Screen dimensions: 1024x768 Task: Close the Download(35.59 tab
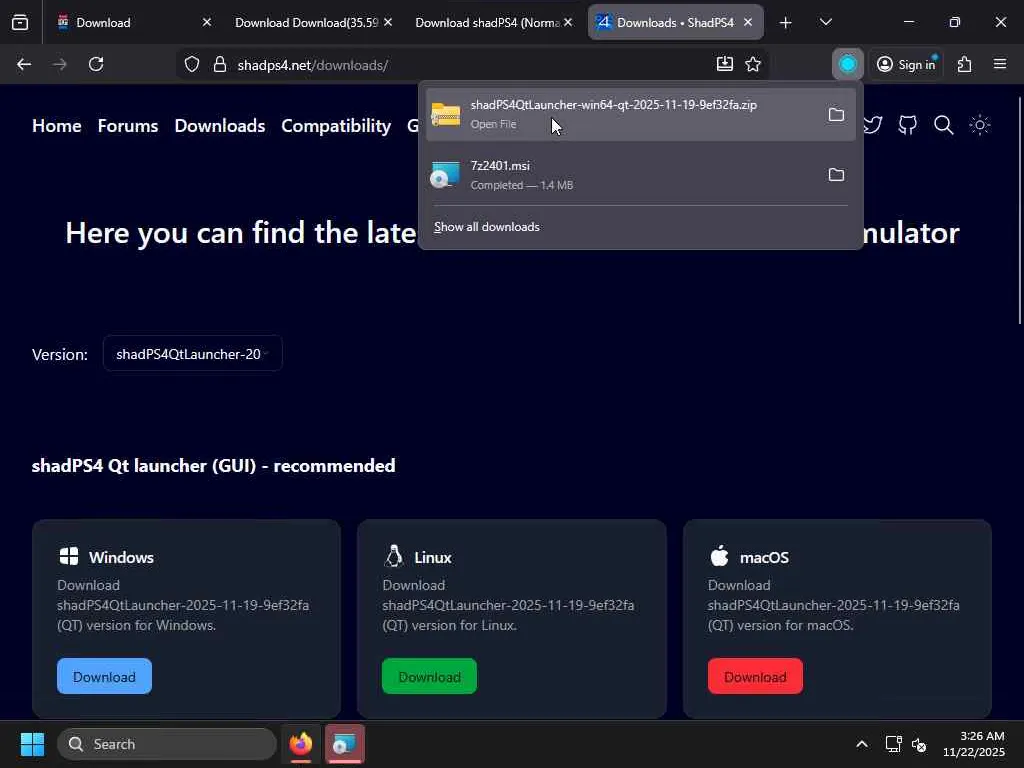coord(388,22)
